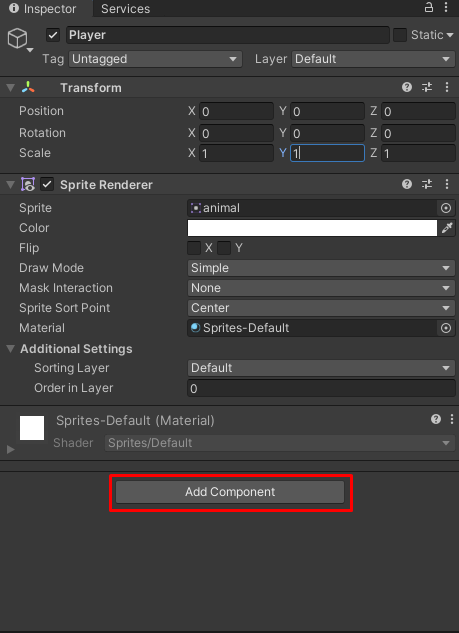
Task: Click the Add Component button
Action: pyautogui.click(x=230, y=492)
